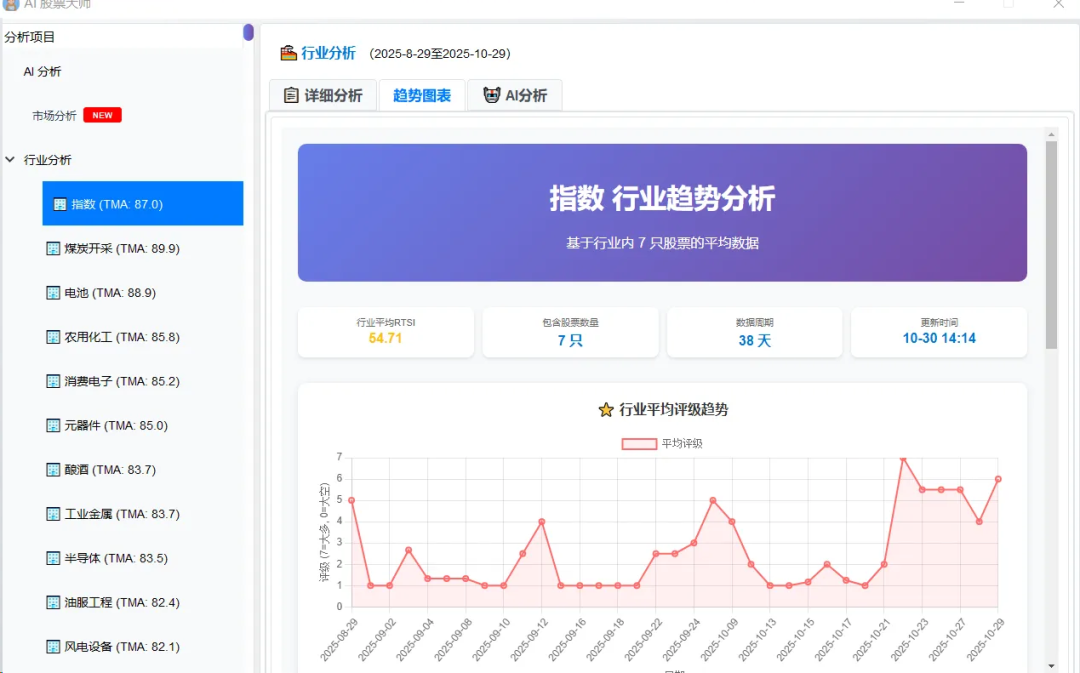
Task: Click the building icon beside 煤炭开采
Action: pos(53,248)
